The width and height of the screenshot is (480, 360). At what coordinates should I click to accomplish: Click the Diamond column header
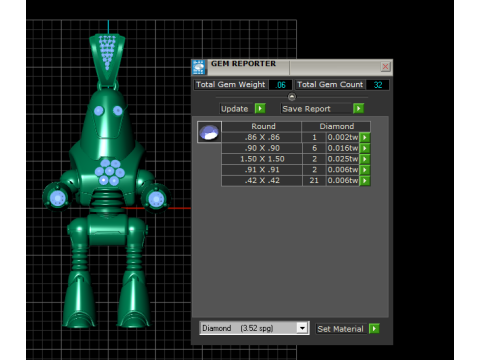click(336, 126)
